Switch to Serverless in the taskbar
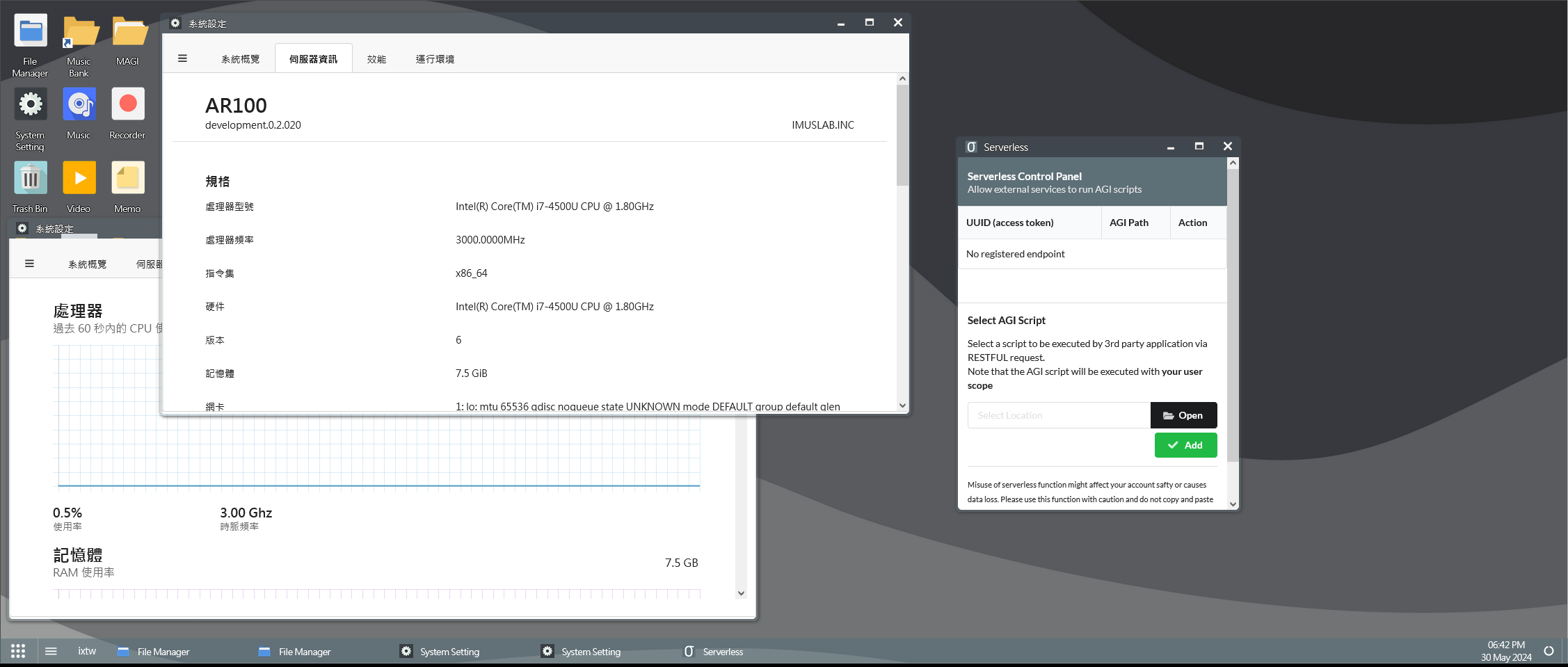Screen dimensions: 1568x667 point(714,652)
